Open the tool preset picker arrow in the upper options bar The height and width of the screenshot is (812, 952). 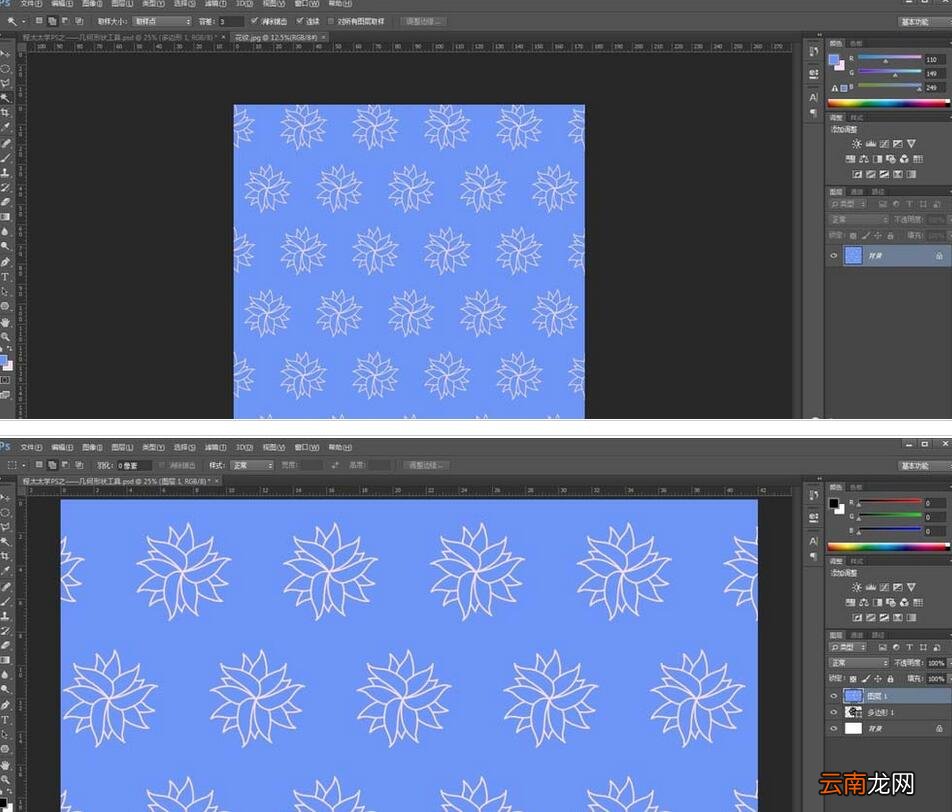click(24, 21)
